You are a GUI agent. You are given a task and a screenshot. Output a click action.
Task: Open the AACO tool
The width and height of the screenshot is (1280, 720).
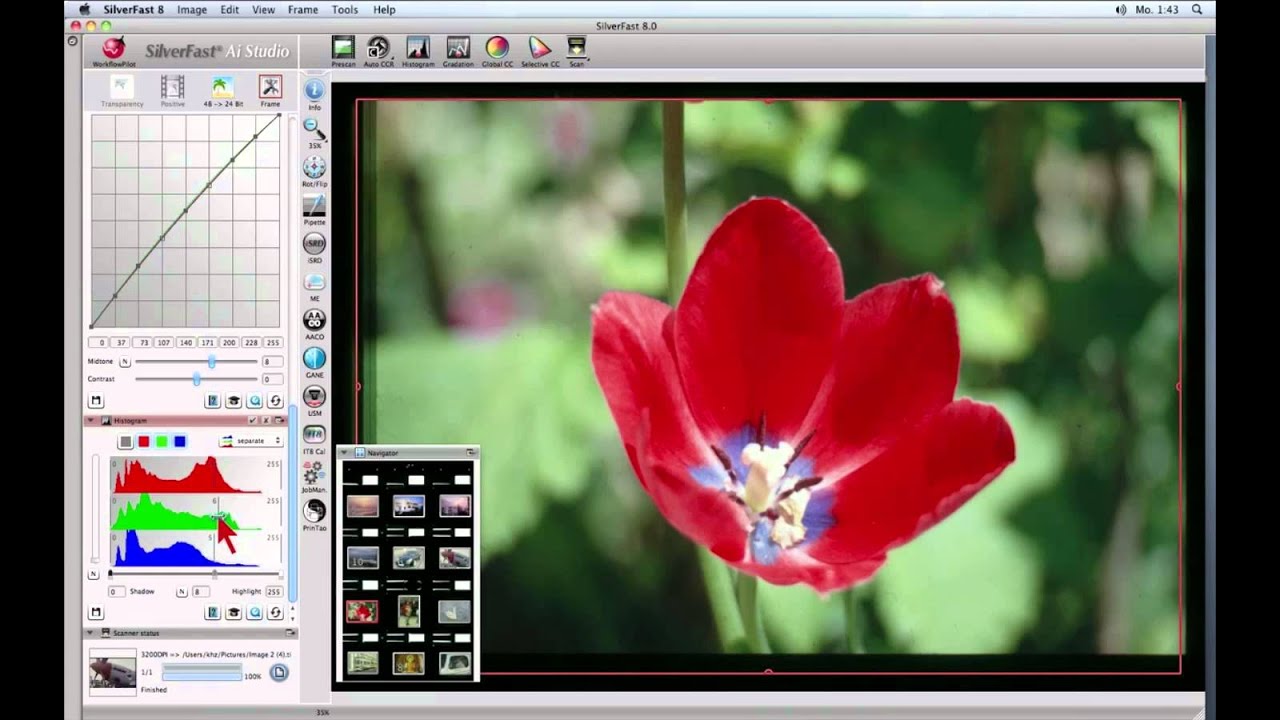[x=314, y=324]
